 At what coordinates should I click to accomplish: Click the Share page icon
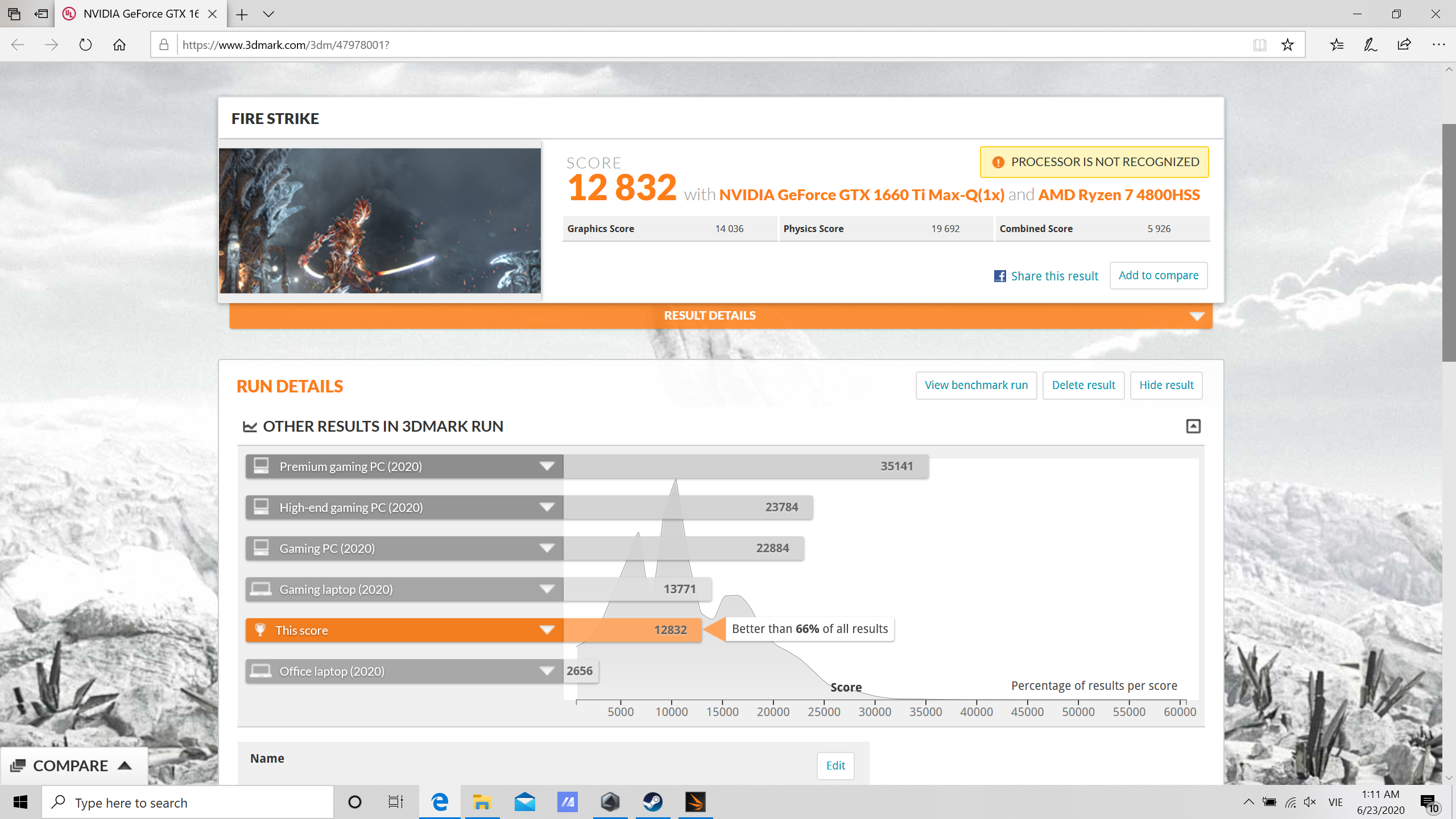tap(1404, 45)
